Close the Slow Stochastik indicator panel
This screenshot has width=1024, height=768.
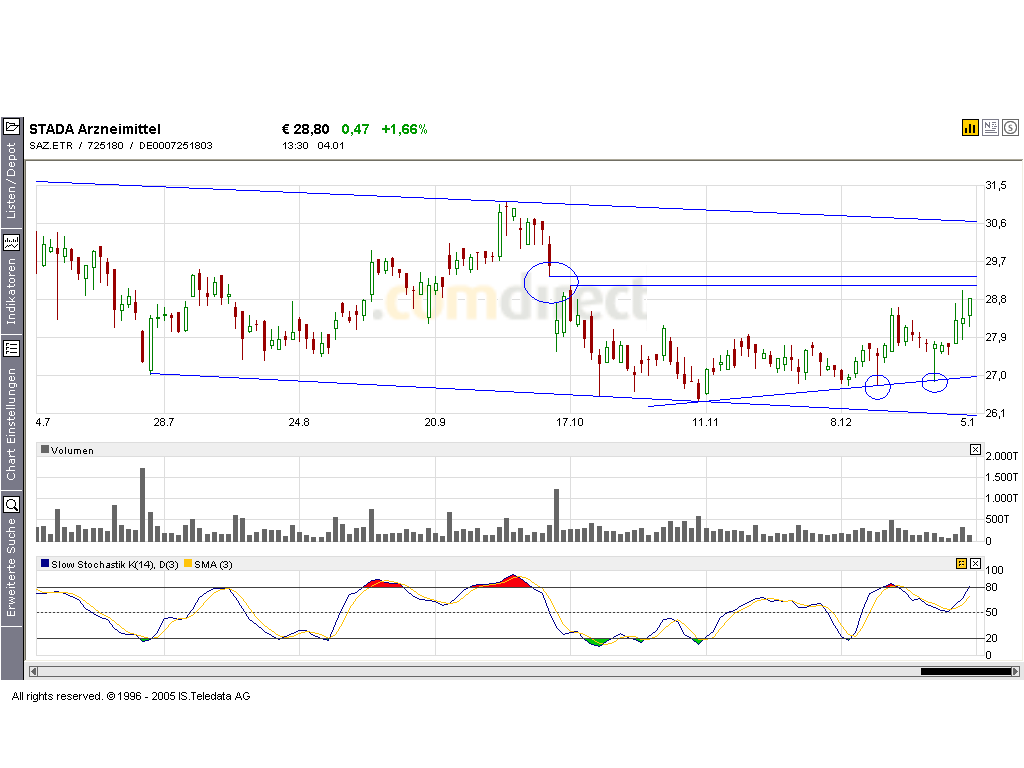tap(975, 563)
